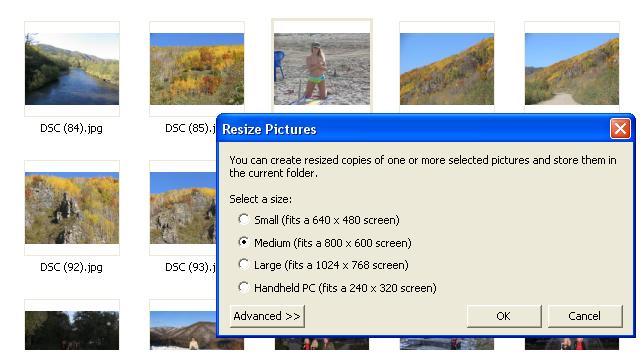The width and height of the screenshot is (642, 364).
Task: Click the DSC (92).jpg file name label
Action: pyautogui.click(x=71, y=267)
